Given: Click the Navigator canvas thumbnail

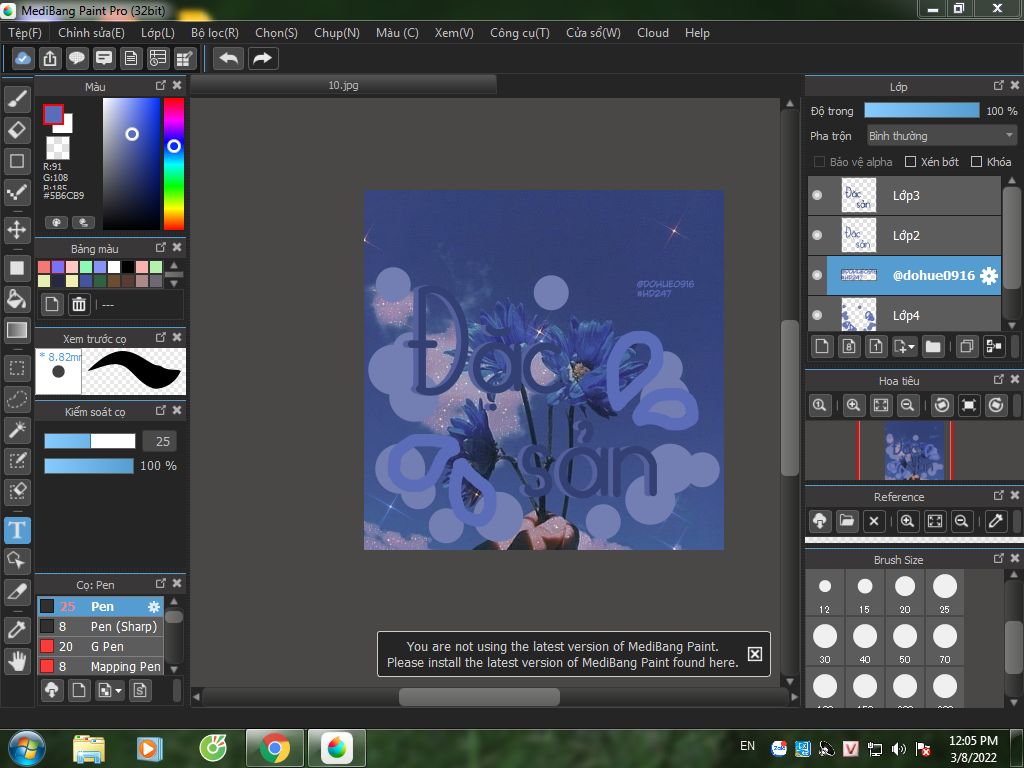Looking at the screenshot, I should click(x=914, y=451).
